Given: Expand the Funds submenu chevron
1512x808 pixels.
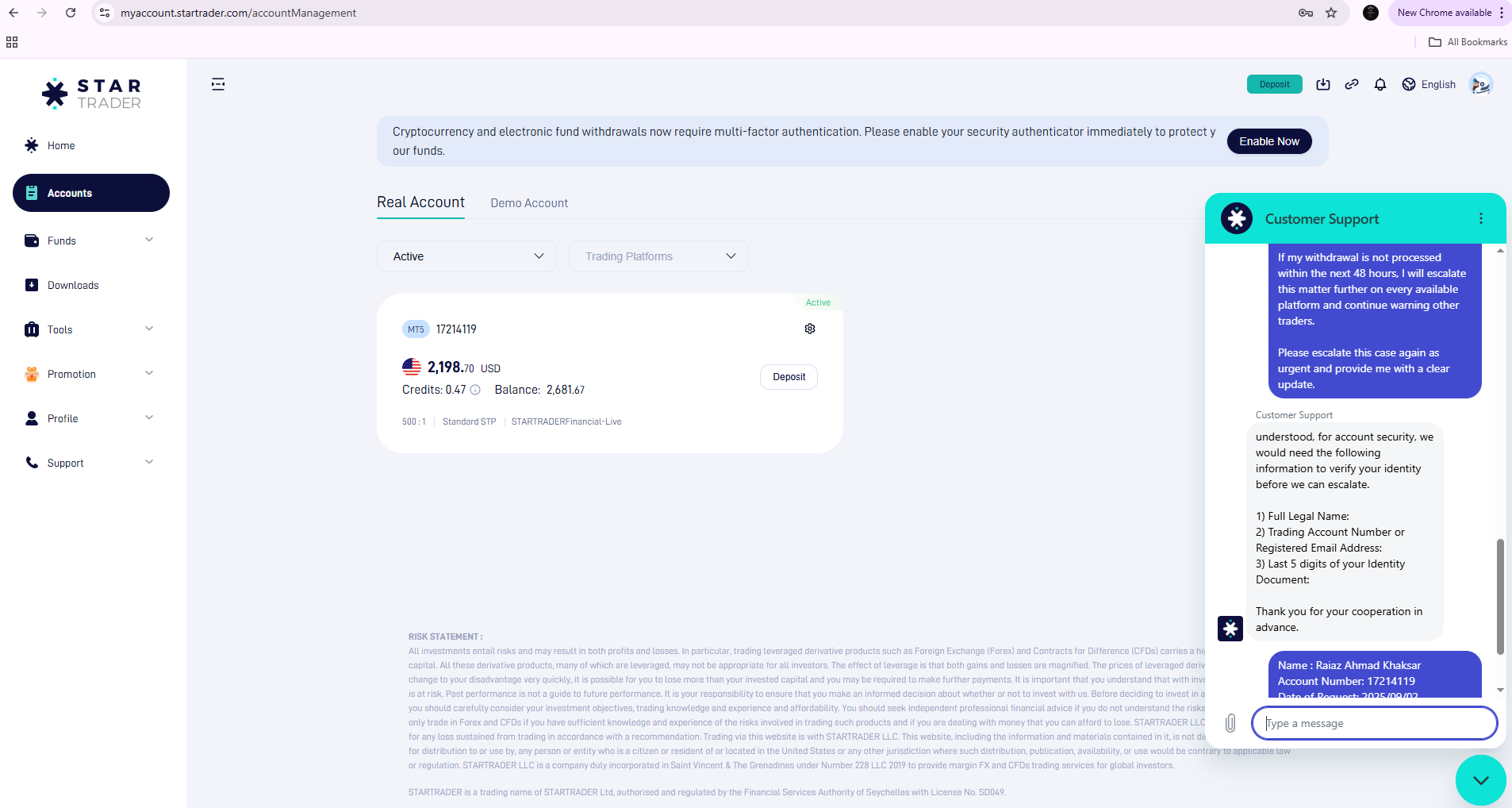Looking at the screenshot, I should pyautogui.click(x=149, y=240).
